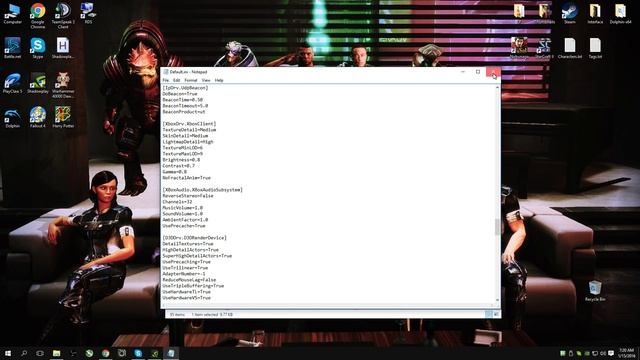The height and width of the screenshot is (360, 640).
Task: Open the Recycle Bin
Action: pos(595,291)
